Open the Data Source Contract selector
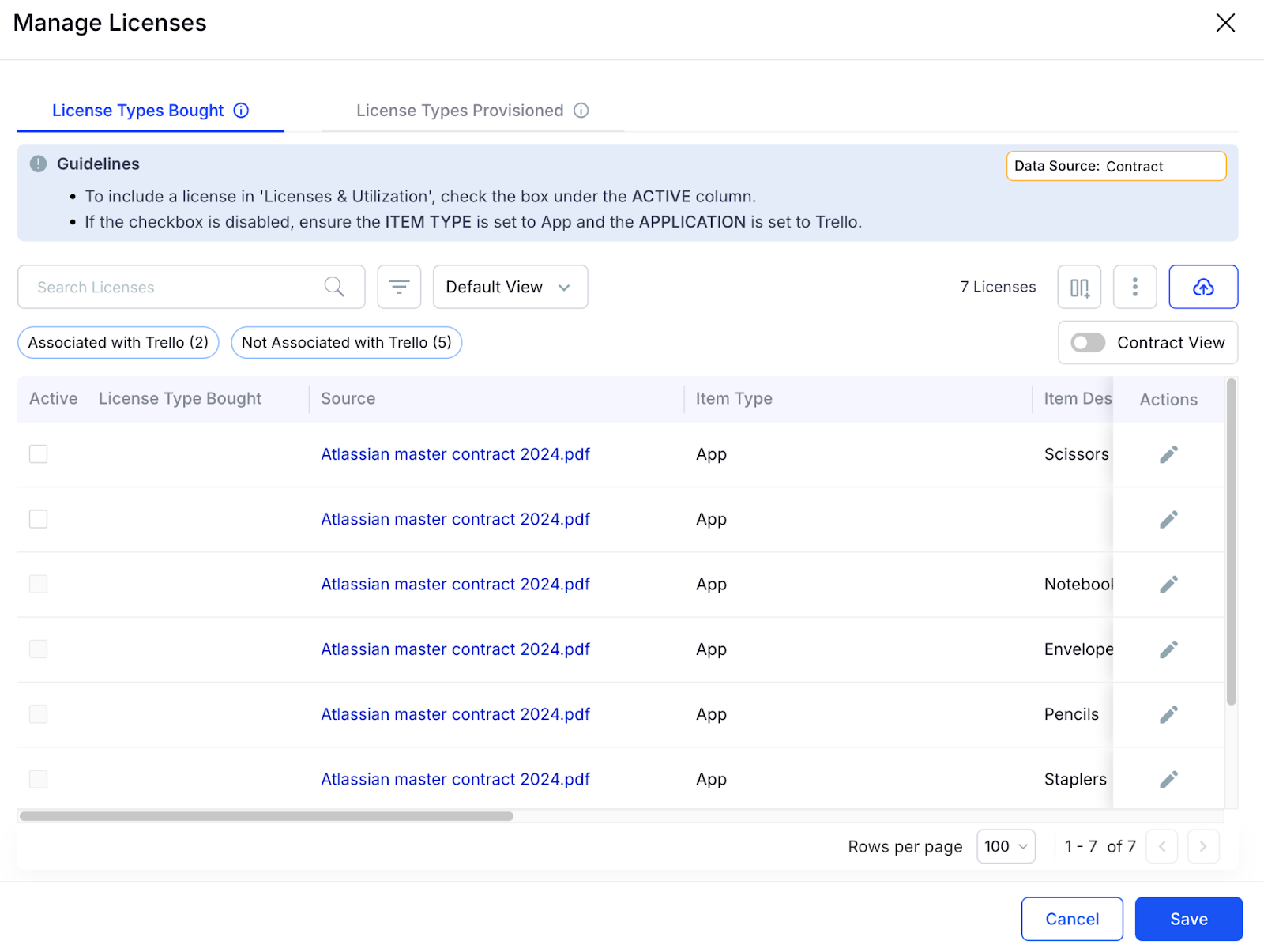Screen dimensions: 1264x952 coord(1115,166)
